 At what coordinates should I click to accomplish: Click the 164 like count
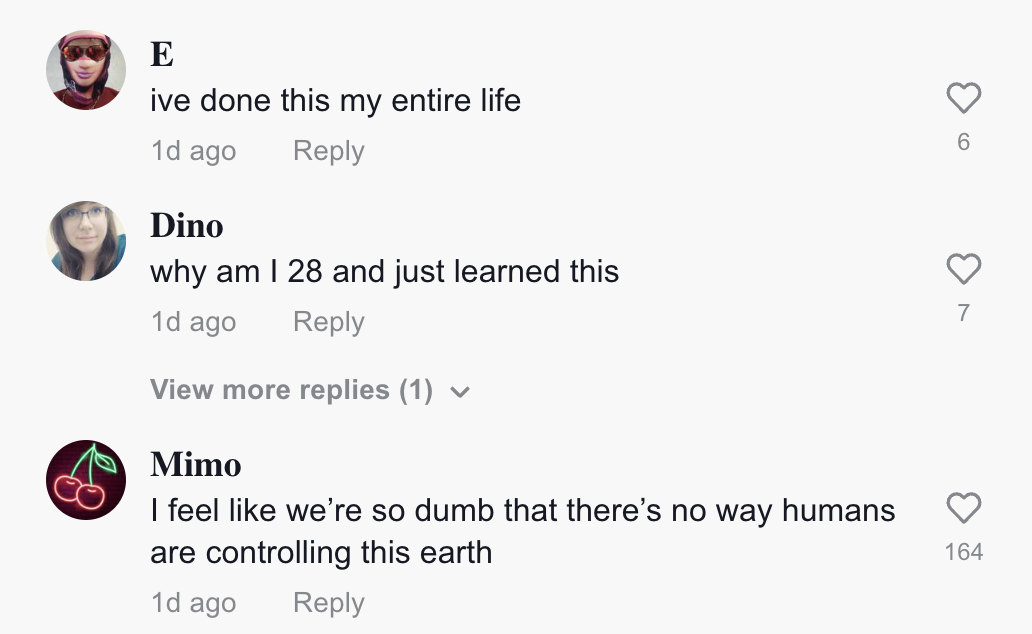(963, 552)
